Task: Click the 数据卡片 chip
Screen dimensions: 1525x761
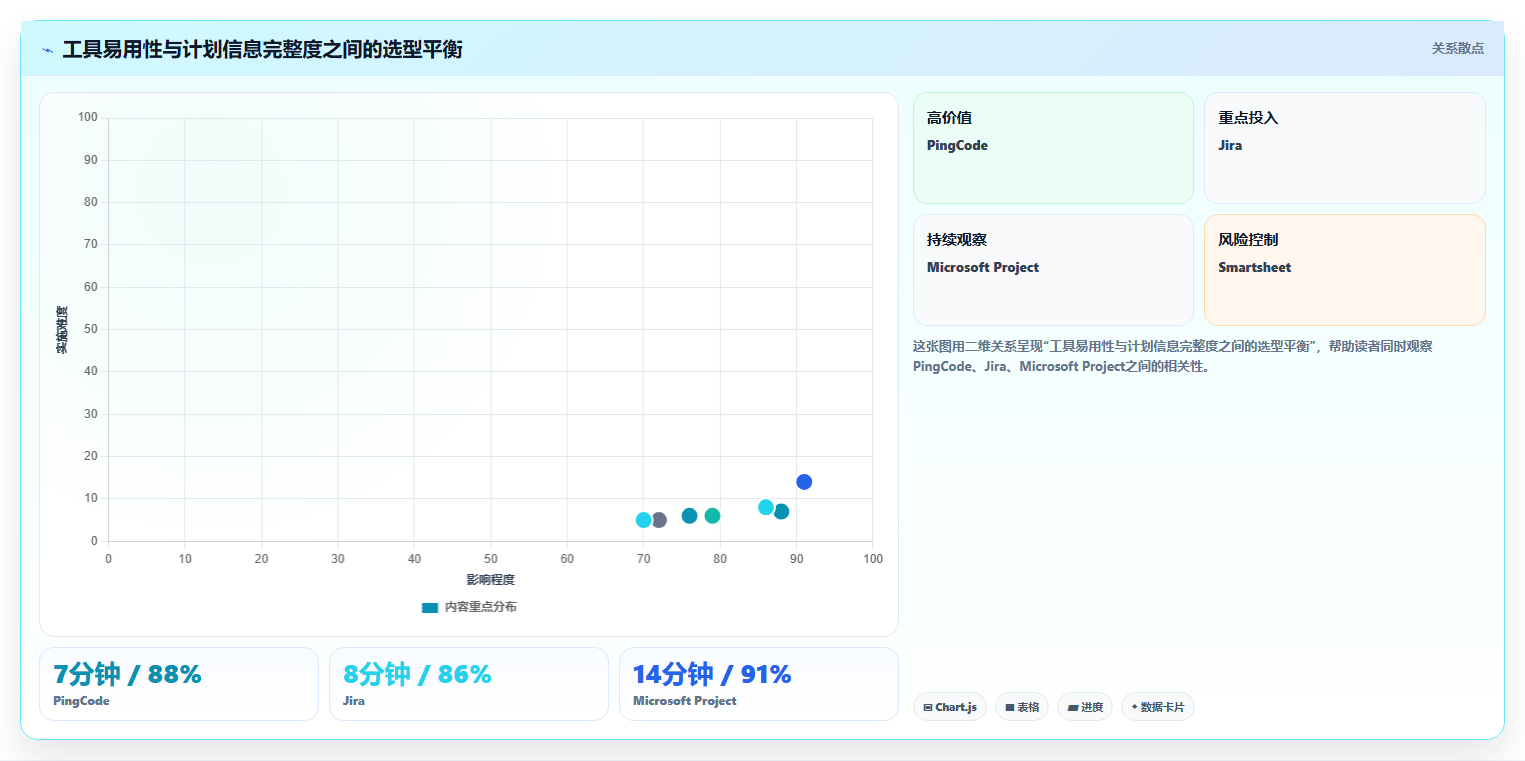Action: [1158, 707]
